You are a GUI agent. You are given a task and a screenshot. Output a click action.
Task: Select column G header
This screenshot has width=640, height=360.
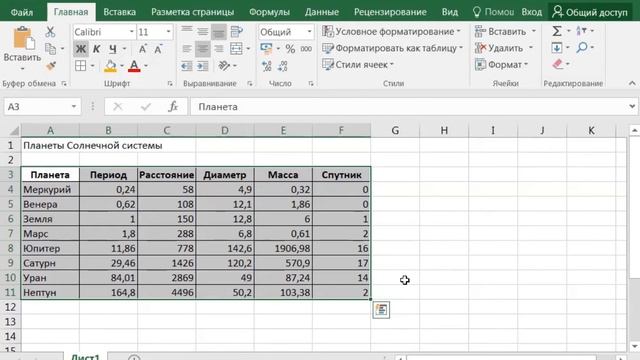pyautogui.click(x=395, y=131)
